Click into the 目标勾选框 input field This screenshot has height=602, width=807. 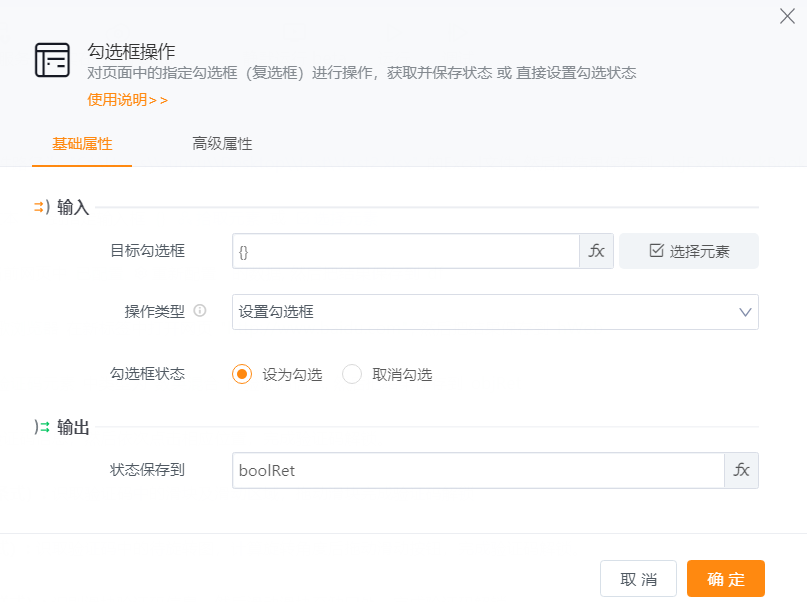click(x=405, y=251)
